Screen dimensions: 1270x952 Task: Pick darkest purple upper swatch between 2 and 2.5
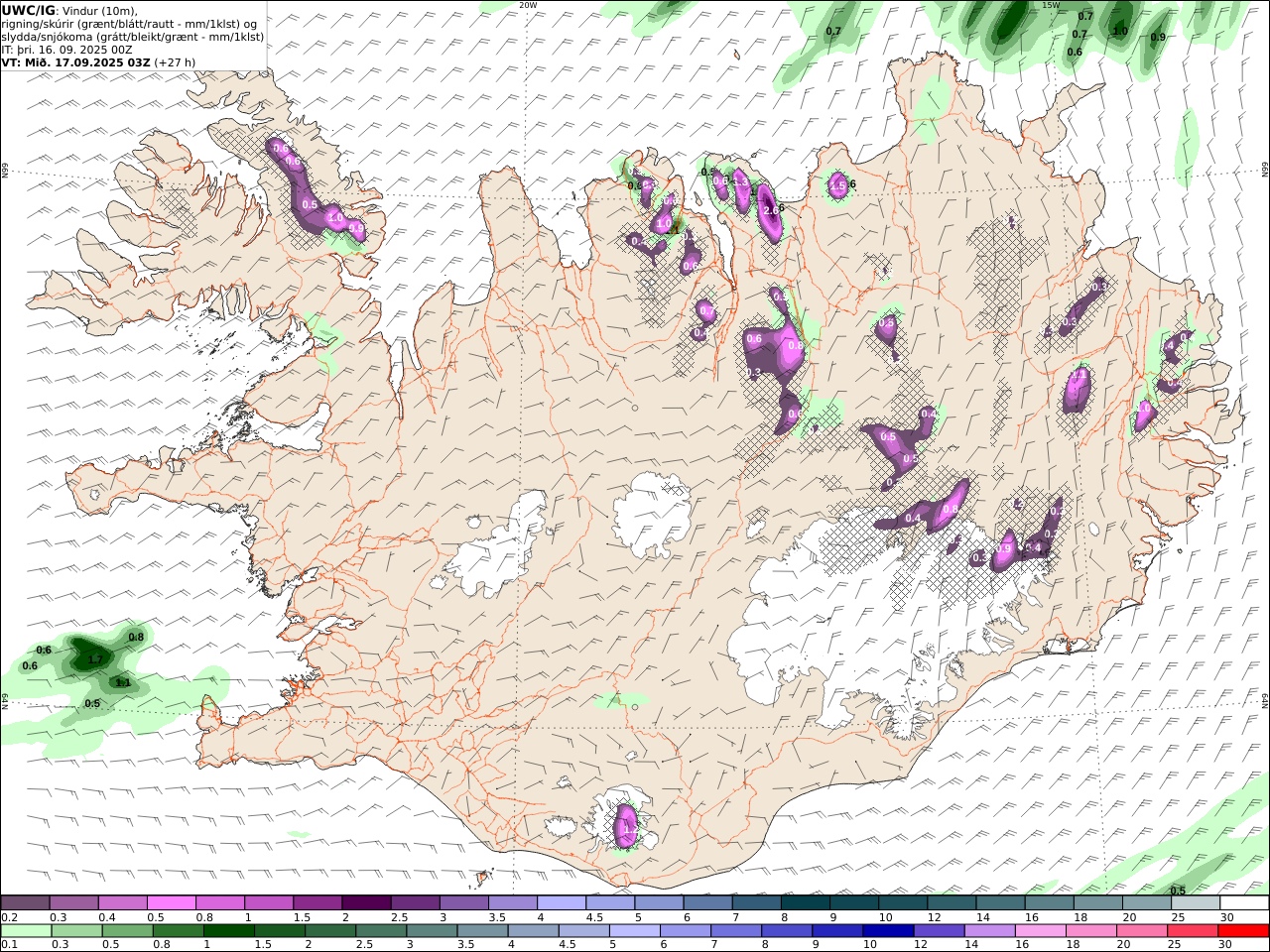click(x=366, y=903)
